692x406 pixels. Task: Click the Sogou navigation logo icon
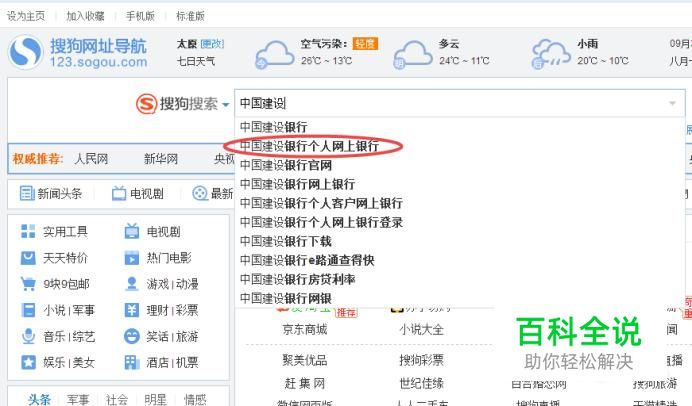26,52
